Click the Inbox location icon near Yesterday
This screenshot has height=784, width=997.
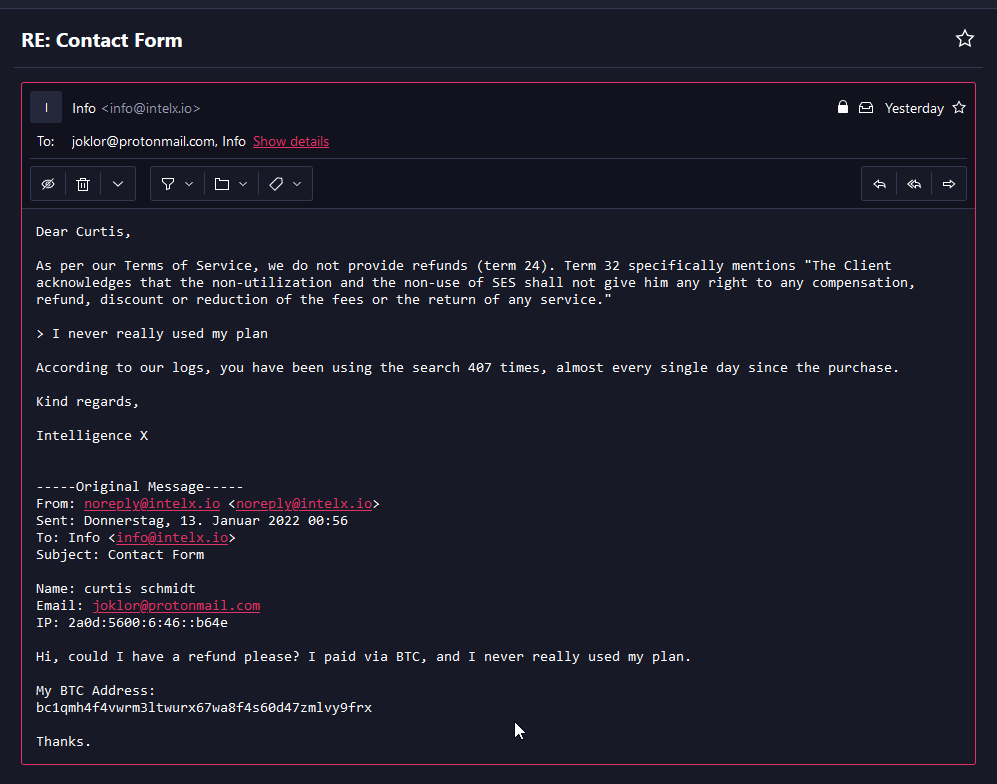click(x=866, y=108)
